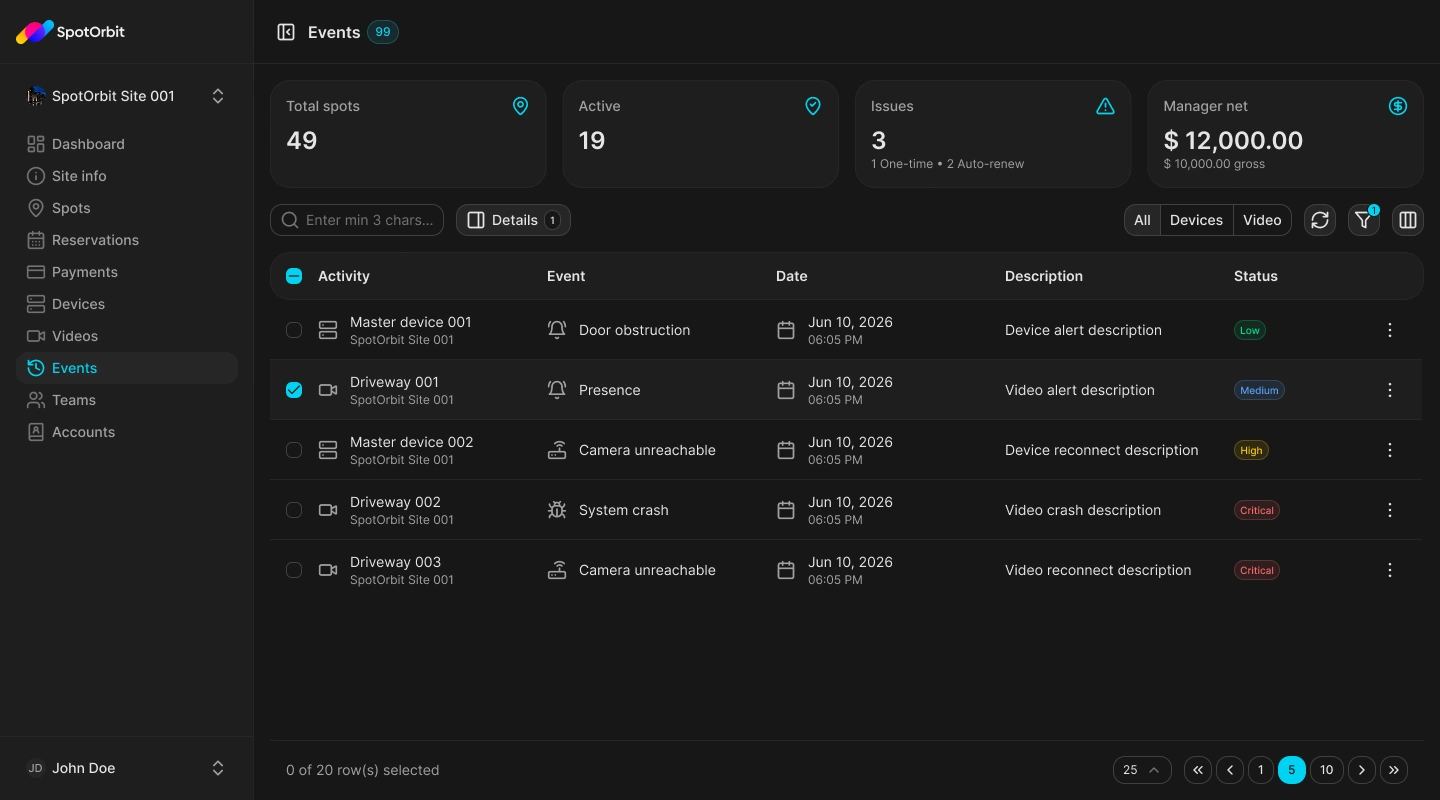Switch to the Devices filter tab
Screen dimensions: 1440x800
click(1196, 220)
